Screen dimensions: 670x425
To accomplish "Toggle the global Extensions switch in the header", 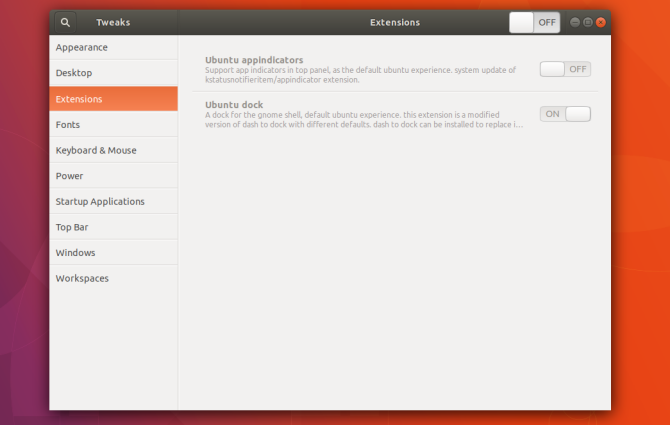I will pyautogui.click(x=535, y=22).
